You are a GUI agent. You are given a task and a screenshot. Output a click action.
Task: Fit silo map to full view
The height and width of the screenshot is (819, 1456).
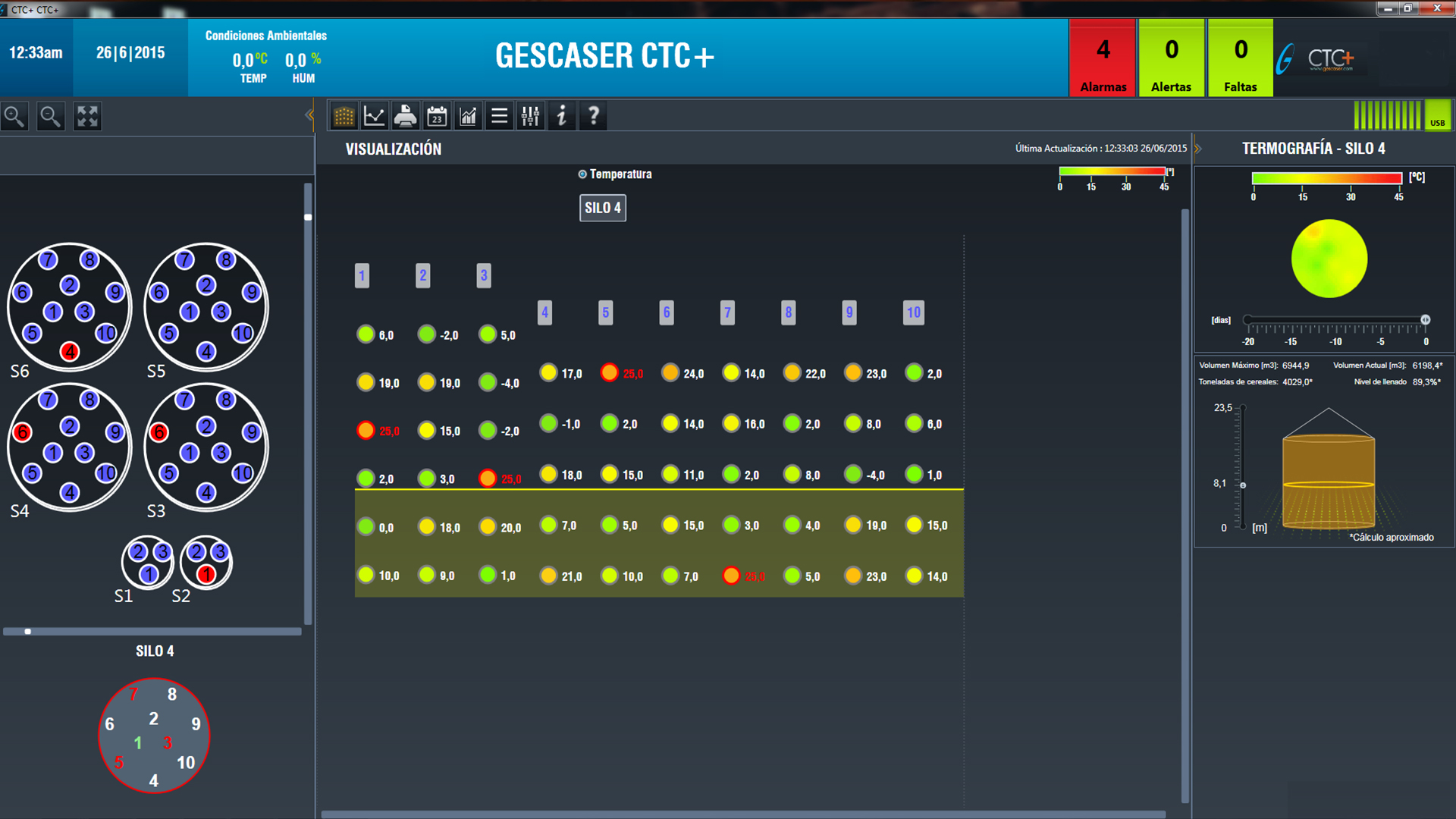pos(87,117)
